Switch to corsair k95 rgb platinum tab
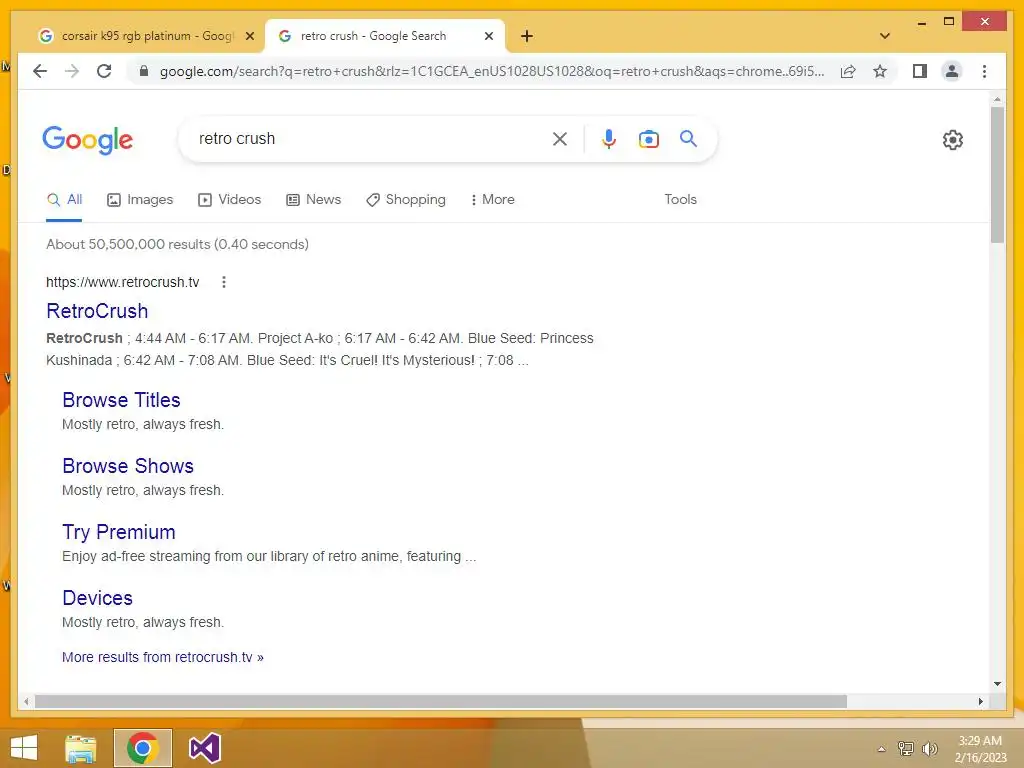This screenshot has width=1024, height=768. [146, 36]
